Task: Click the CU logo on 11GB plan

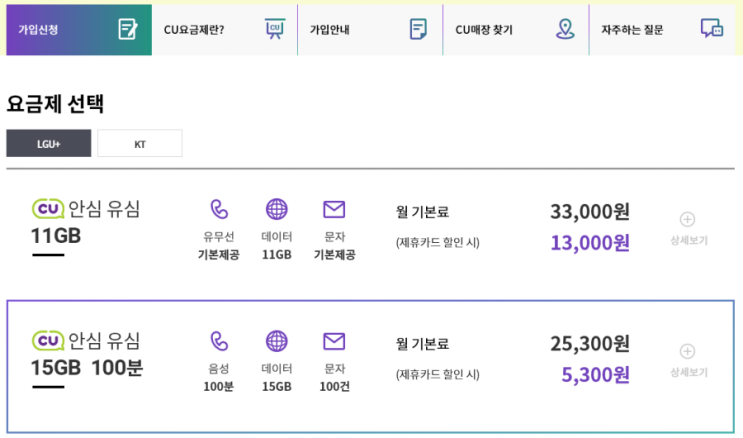Action: pos(48,209)
